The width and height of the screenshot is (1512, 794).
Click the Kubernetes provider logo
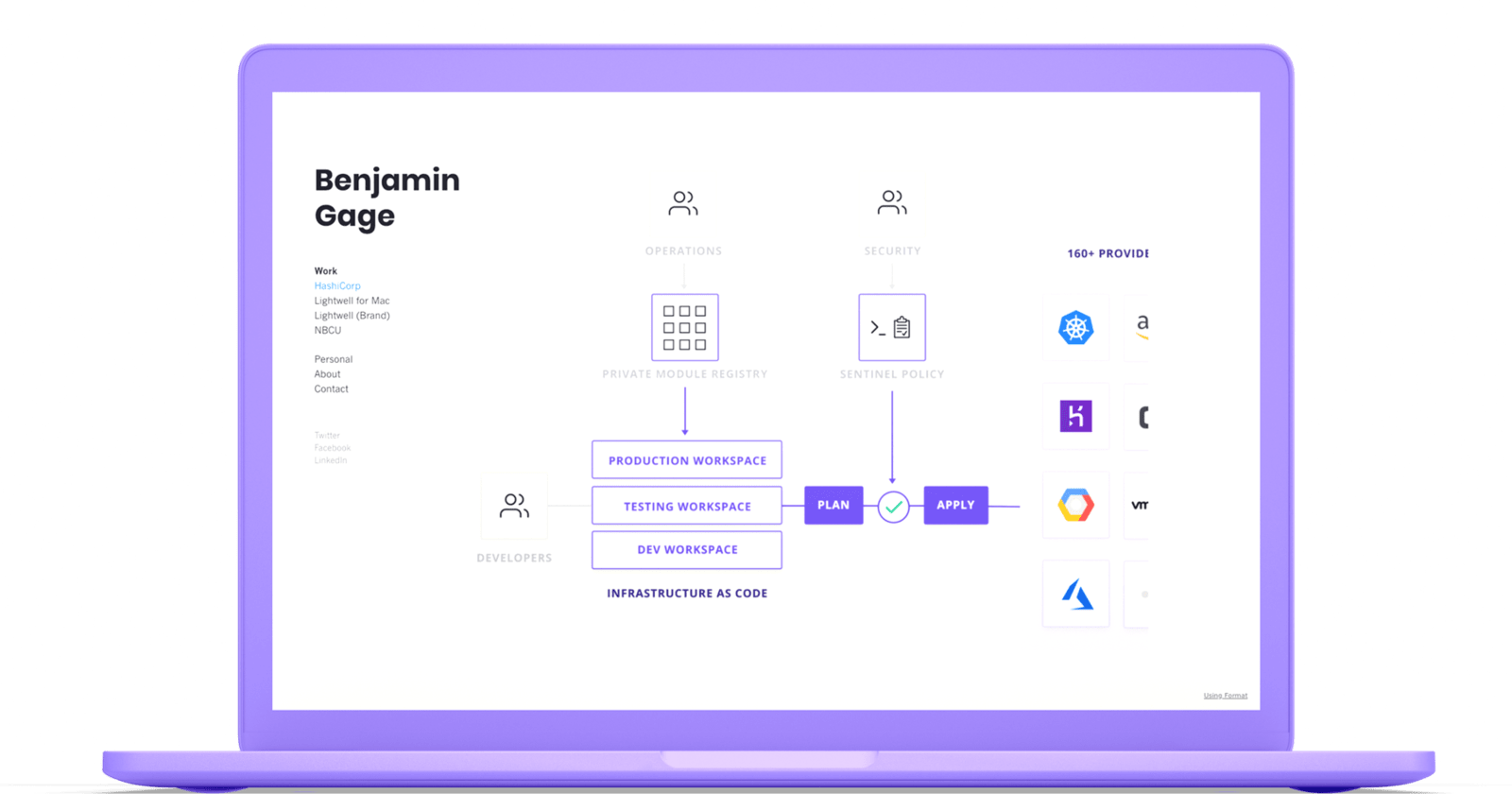(1075, 328)
